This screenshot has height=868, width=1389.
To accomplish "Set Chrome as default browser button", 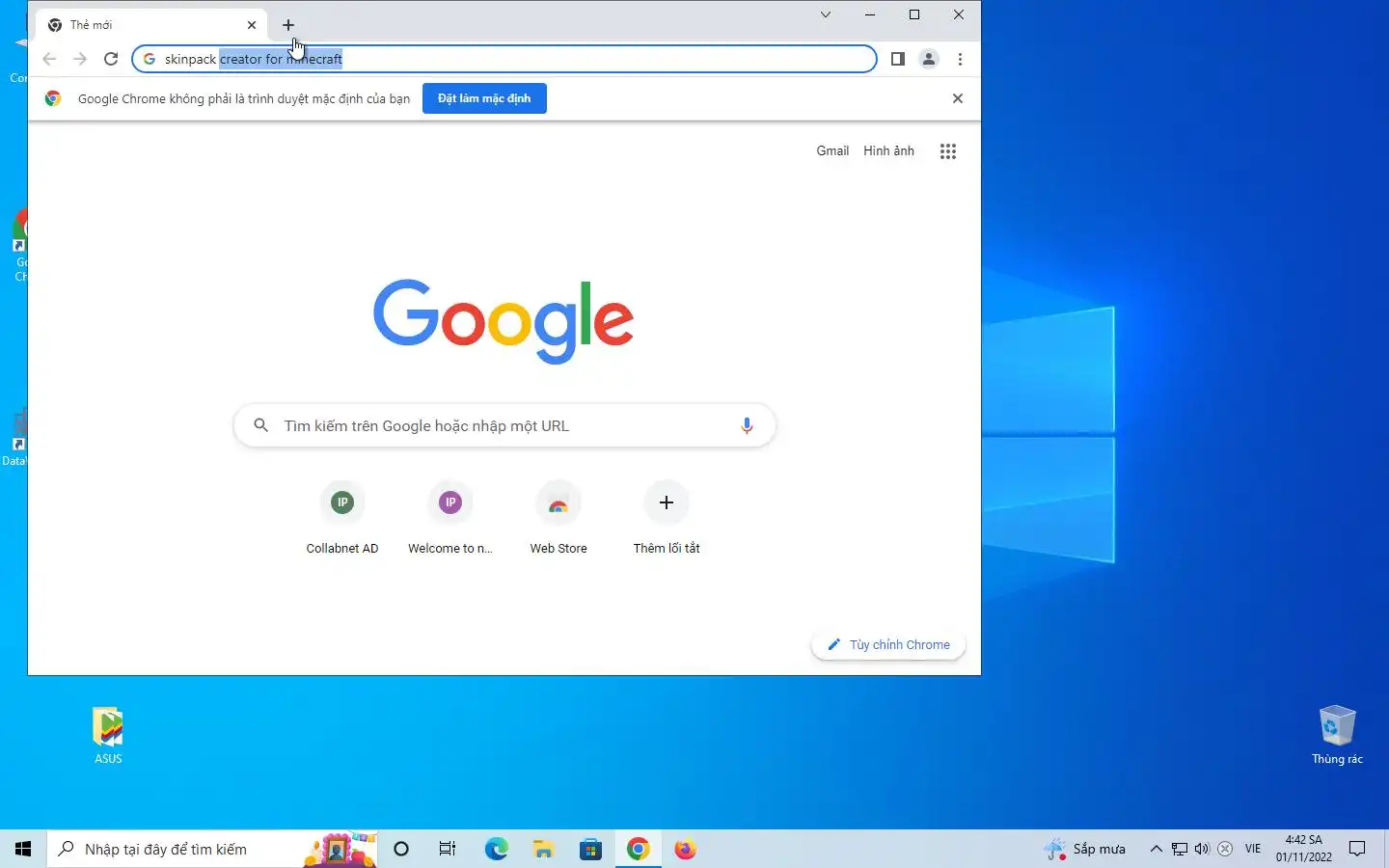I will coord(484,98).
